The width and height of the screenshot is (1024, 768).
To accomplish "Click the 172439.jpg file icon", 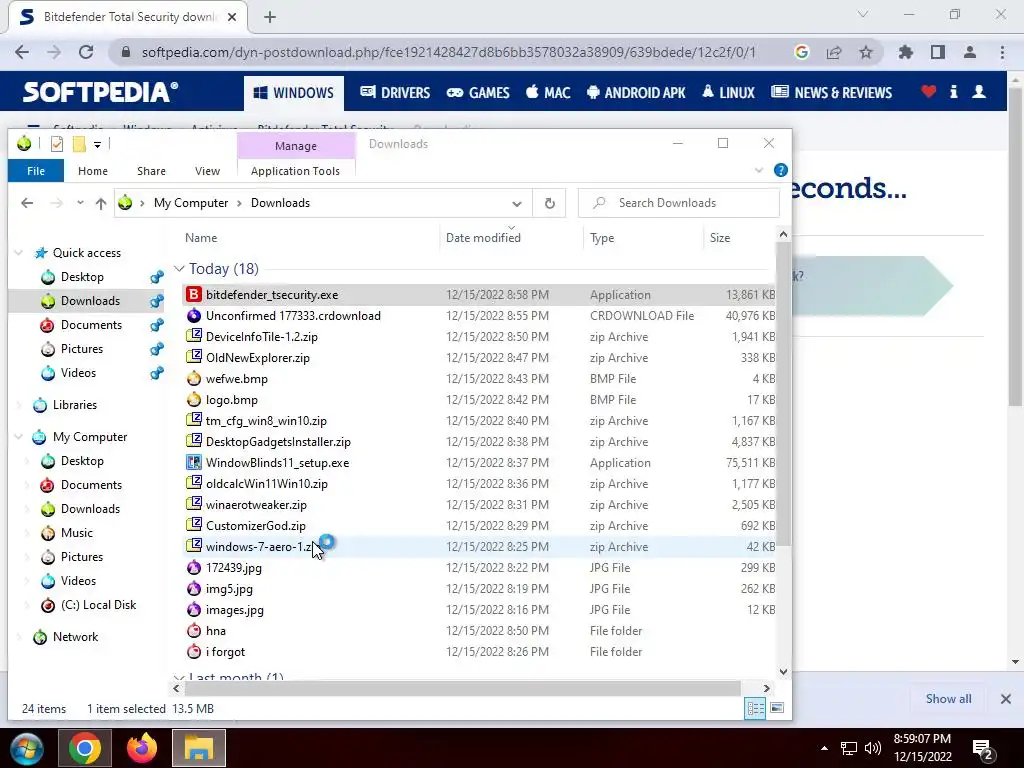I will pos(193,568).
